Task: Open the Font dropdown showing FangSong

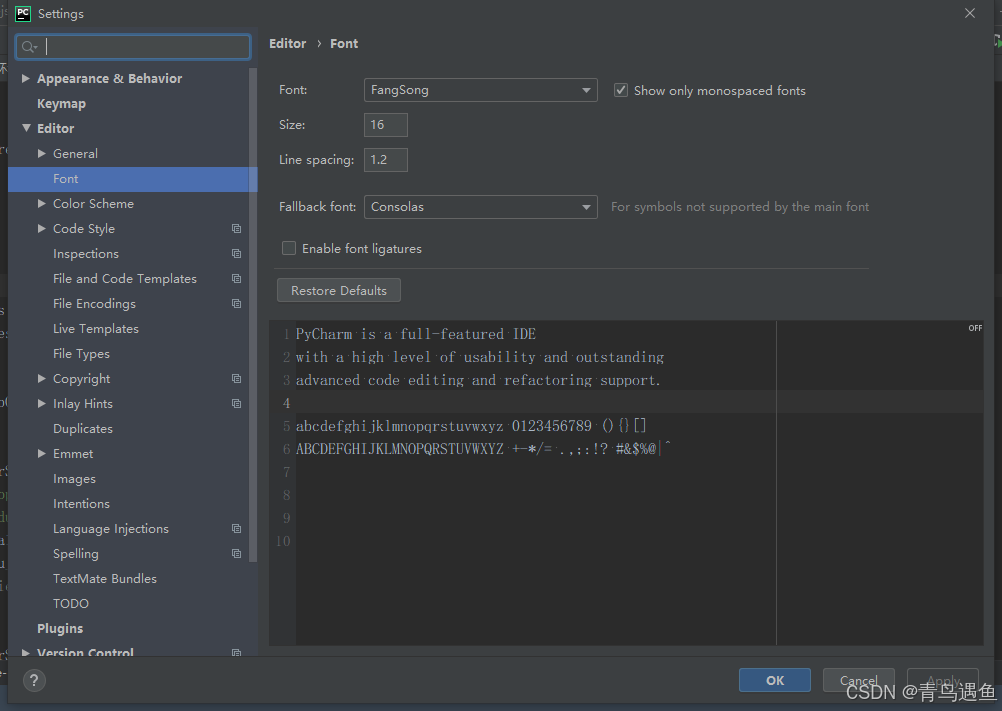Action: tap(481, 90)
